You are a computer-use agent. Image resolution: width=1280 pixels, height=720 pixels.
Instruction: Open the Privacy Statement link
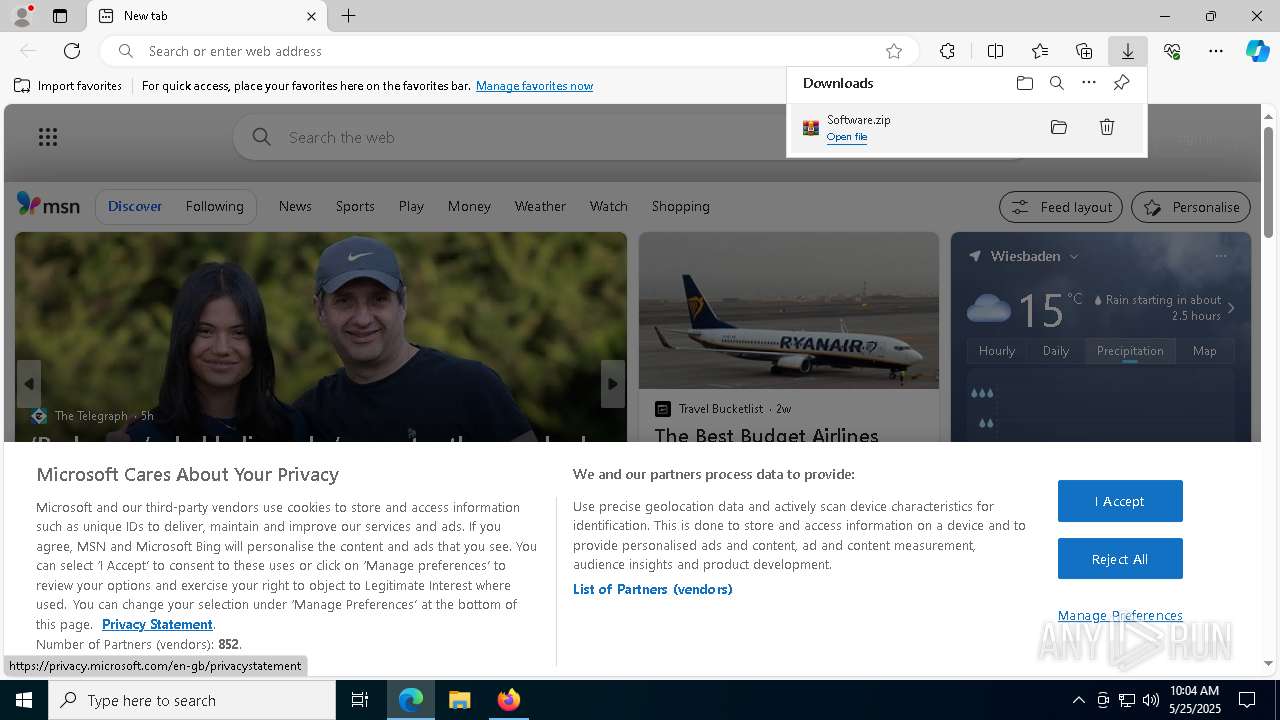pos(157,624)
